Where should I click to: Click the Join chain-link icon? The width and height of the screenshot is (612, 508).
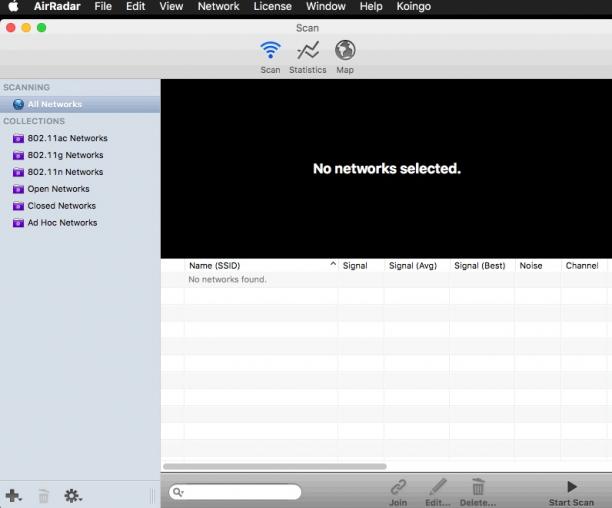point(398,487)
